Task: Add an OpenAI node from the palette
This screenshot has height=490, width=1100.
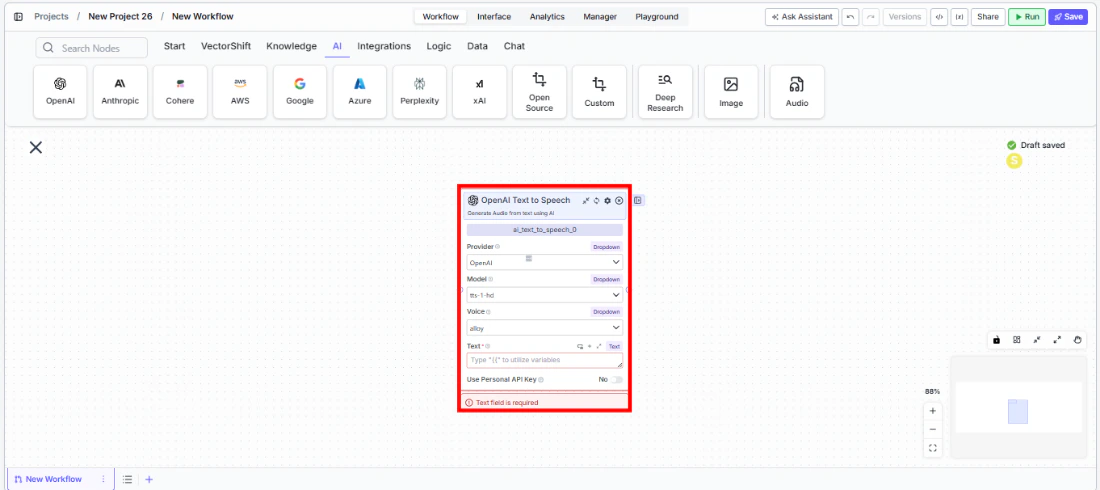Action: click(60, 92)
